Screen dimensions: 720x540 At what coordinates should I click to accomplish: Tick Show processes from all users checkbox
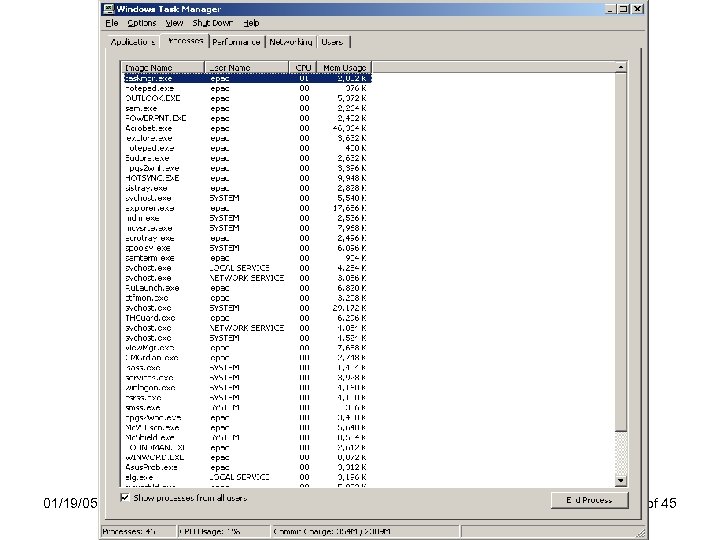point(124,497)
